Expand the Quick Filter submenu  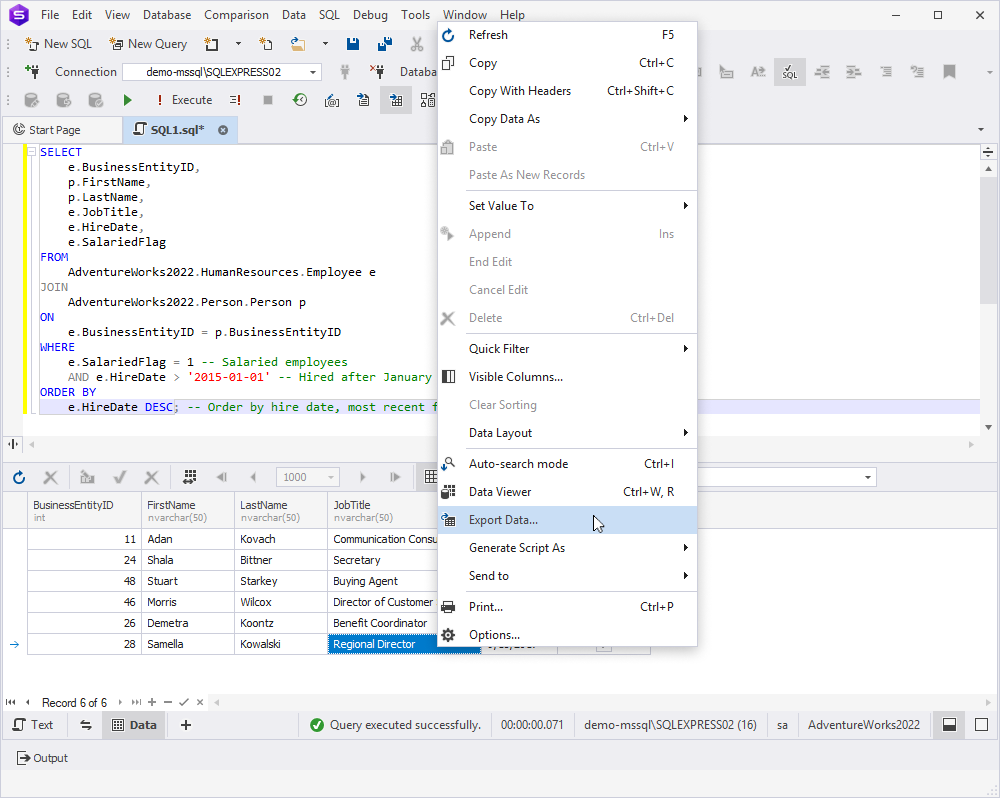tap(568, 348)
